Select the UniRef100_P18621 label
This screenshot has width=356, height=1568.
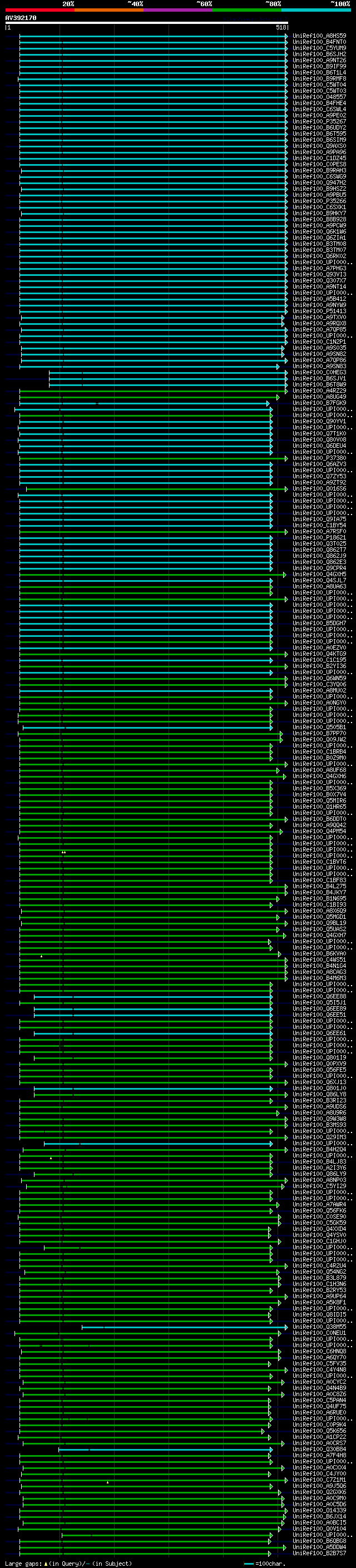click(x=319, y=537)
